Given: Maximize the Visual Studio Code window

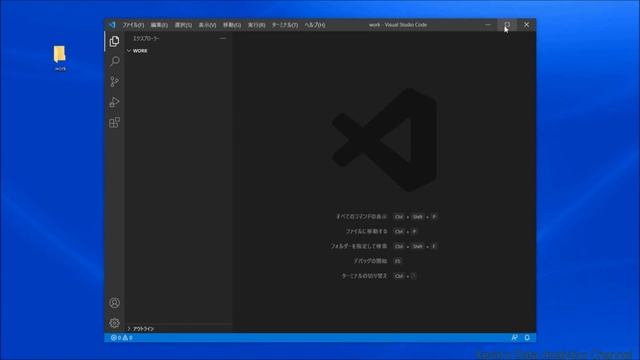Looking at the screenshot, I should pos(507,24).
